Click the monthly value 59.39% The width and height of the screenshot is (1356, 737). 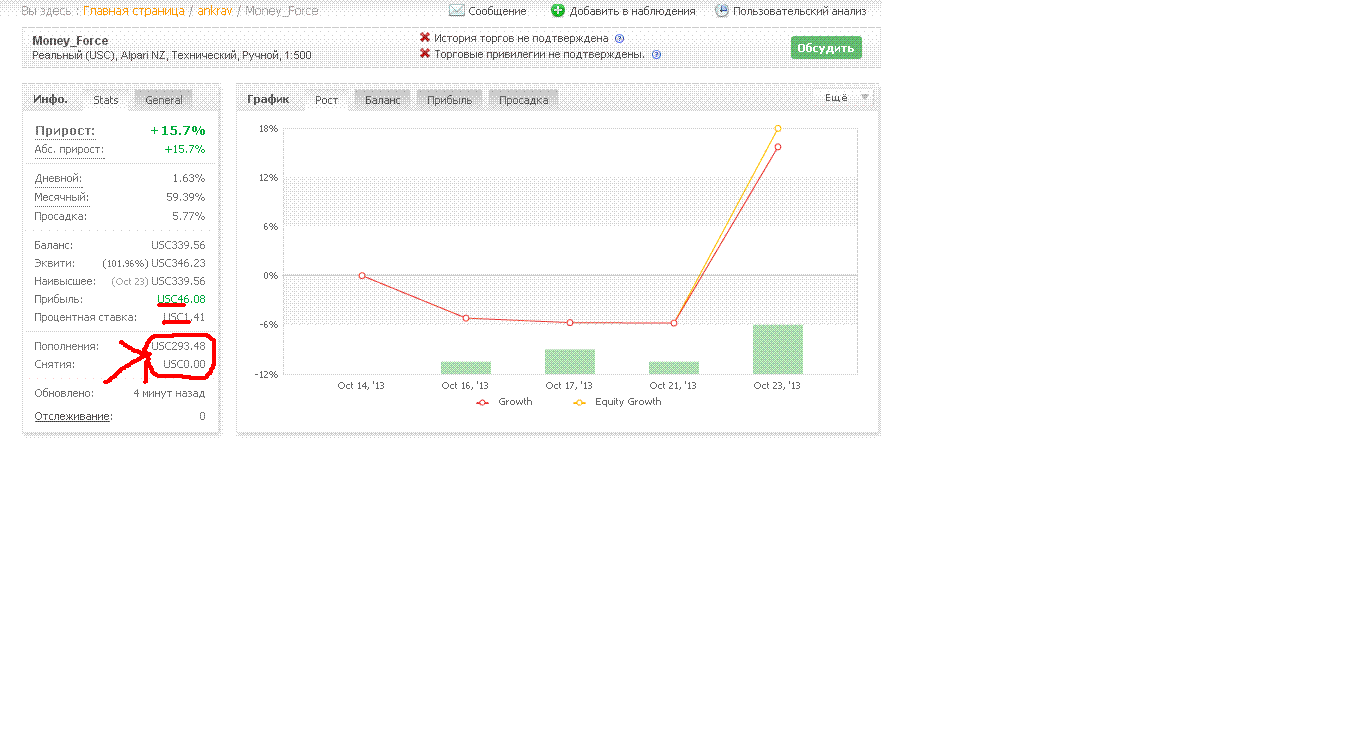point(186,197)
